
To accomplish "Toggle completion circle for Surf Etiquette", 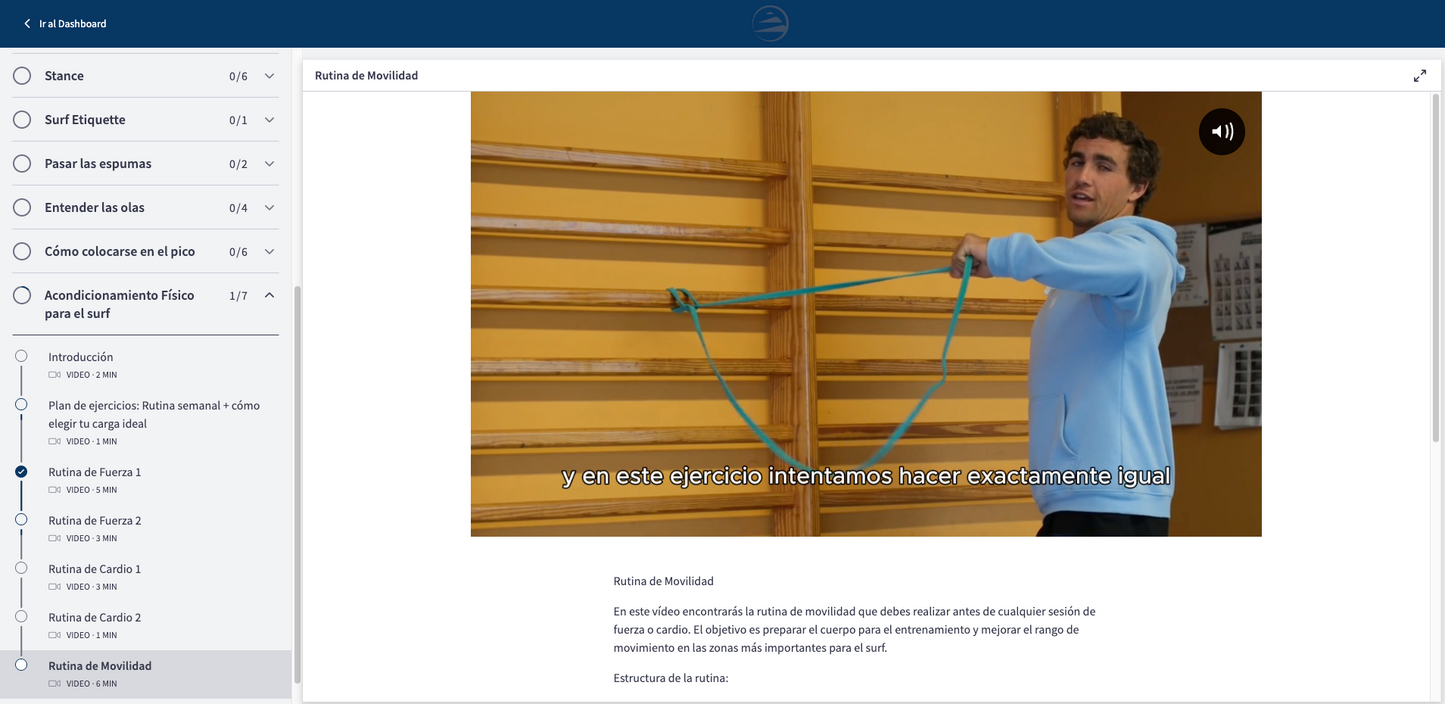I will point(22,120).
